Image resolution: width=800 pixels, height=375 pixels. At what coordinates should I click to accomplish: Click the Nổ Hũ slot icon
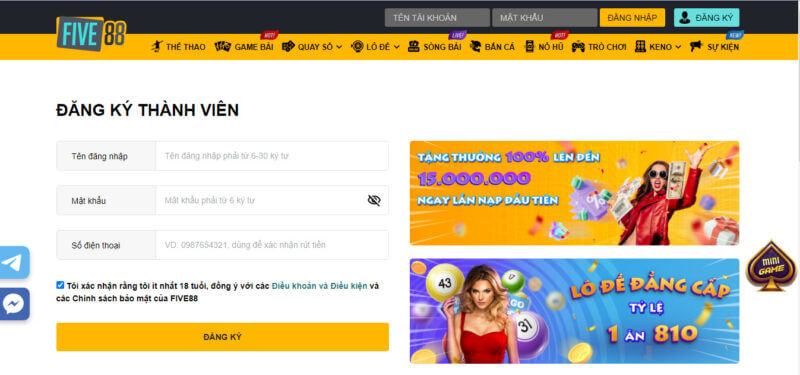pyautogui.click(x=530, y=46)
